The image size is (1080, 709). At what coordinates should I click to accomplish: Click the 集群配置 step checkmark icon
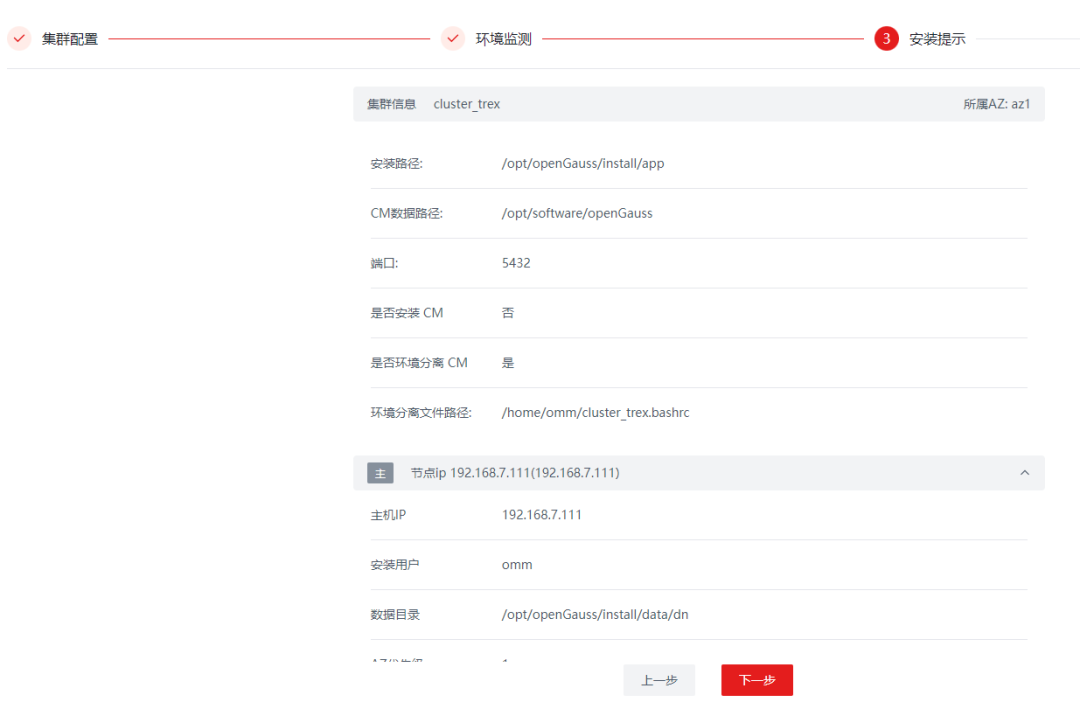pyautogui.click(x=19, y=39)
